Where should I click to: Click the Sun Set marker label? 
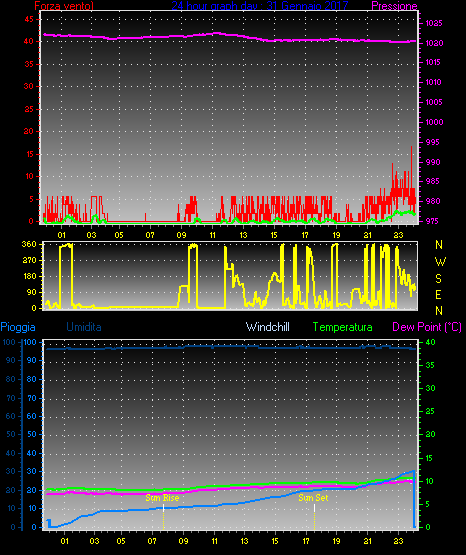313,498
